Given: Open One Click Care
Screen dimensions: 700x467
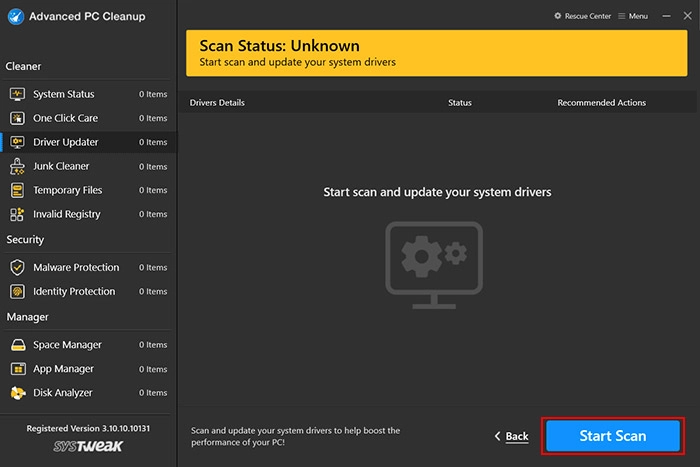Looking at the screenshot, I should tap(88, 118).
